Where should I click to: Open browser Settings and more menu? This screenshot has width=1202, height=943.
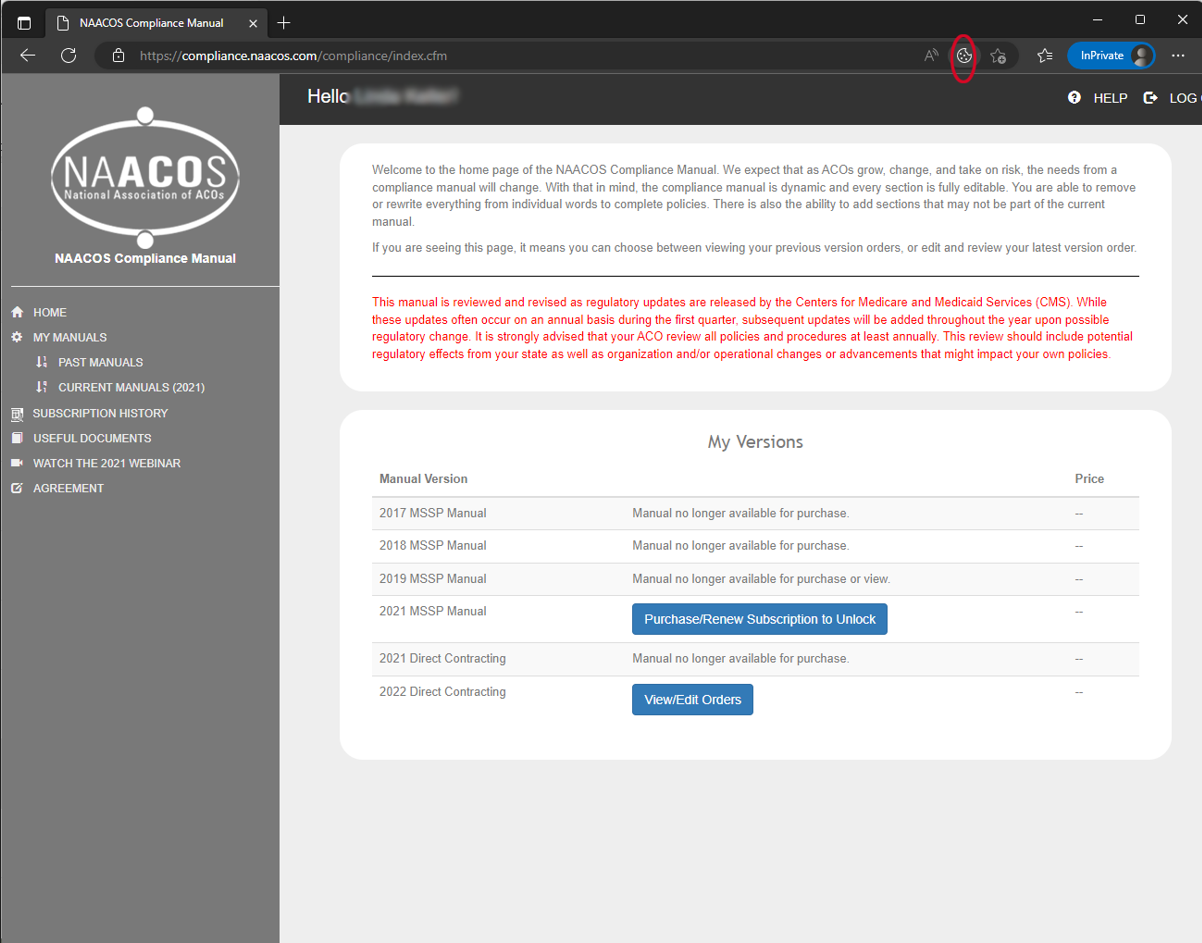pos(1177,56)
